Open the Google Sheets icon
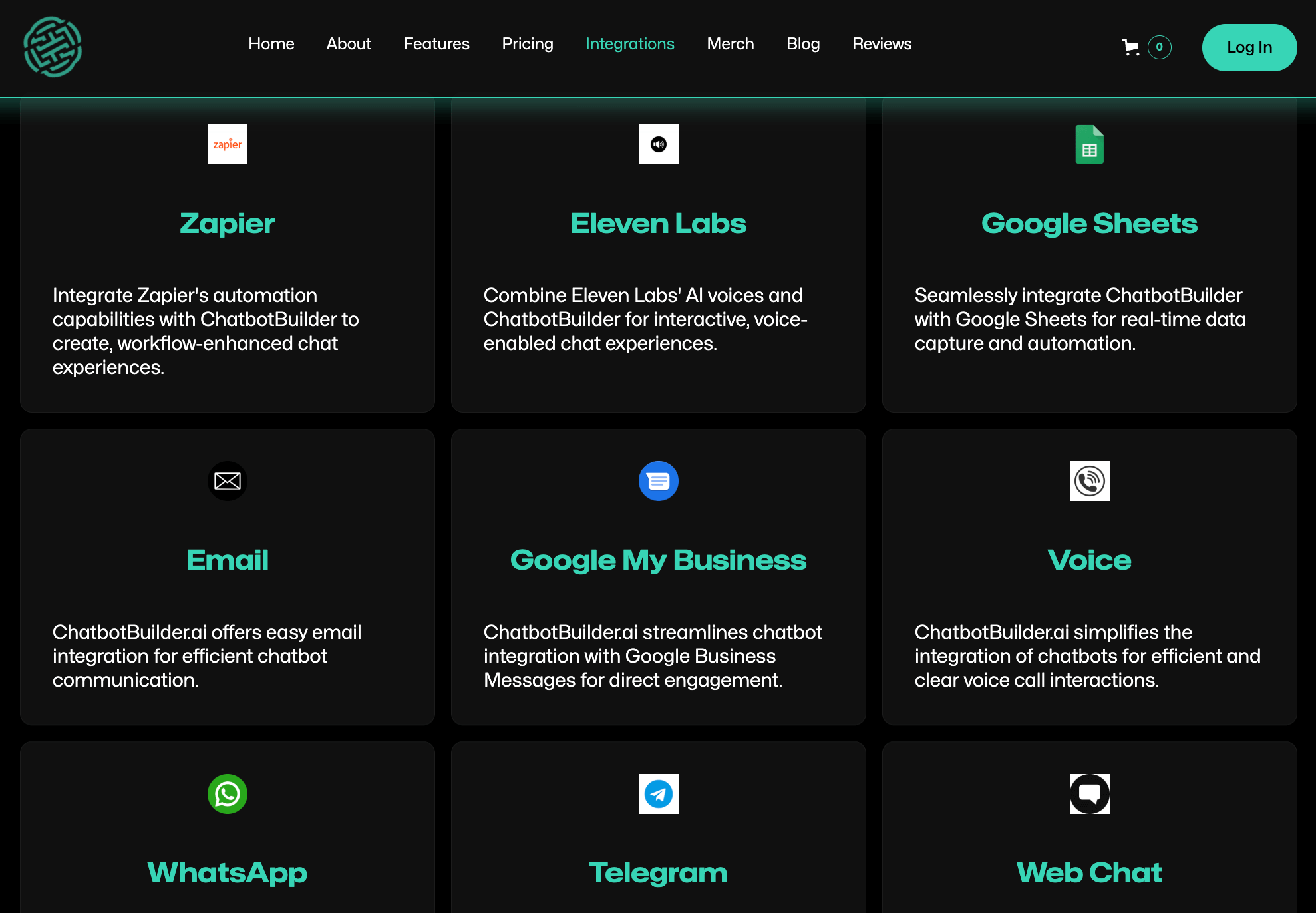This screenshot has width=1316, height=913. (1089, 144)
